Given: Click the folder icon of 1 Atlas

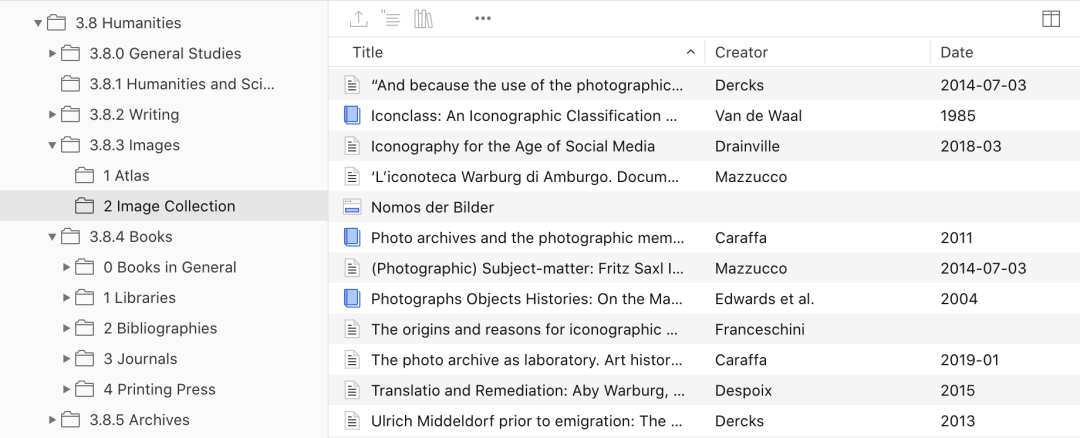Looking at the screenshot, I should (x=84, y=176).
